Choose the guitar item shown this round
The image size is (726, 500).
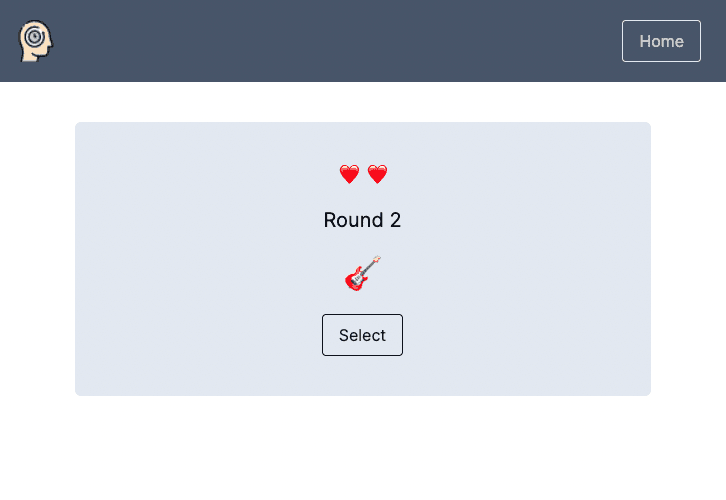[363, 273]
